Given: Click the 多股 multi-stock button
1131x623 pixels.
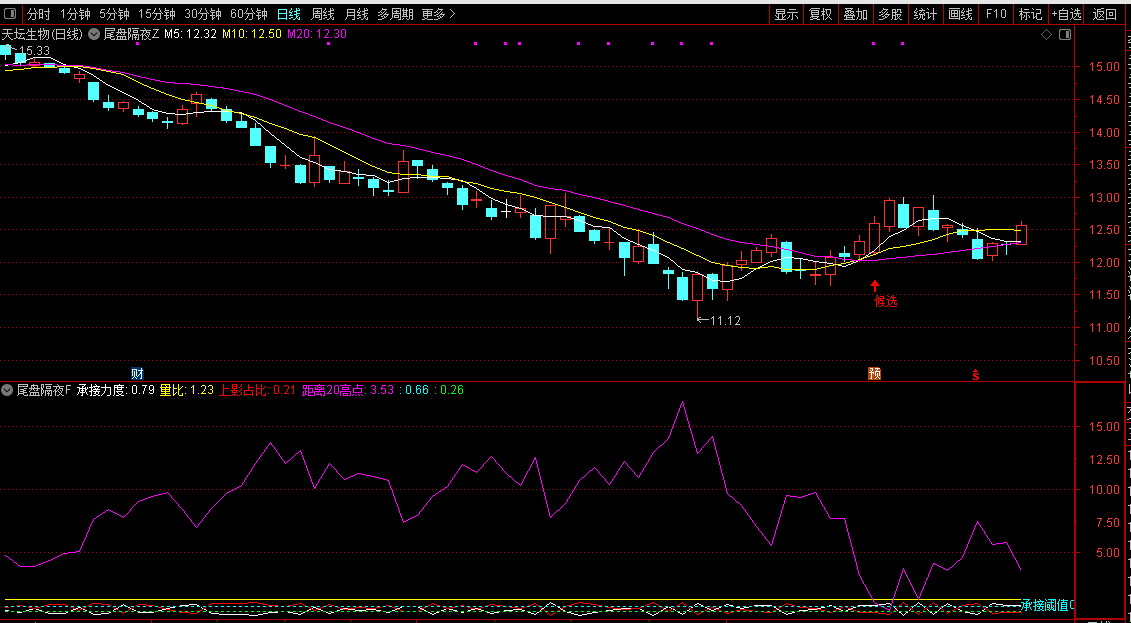Looking at the screenshot, I should point(890,14).
